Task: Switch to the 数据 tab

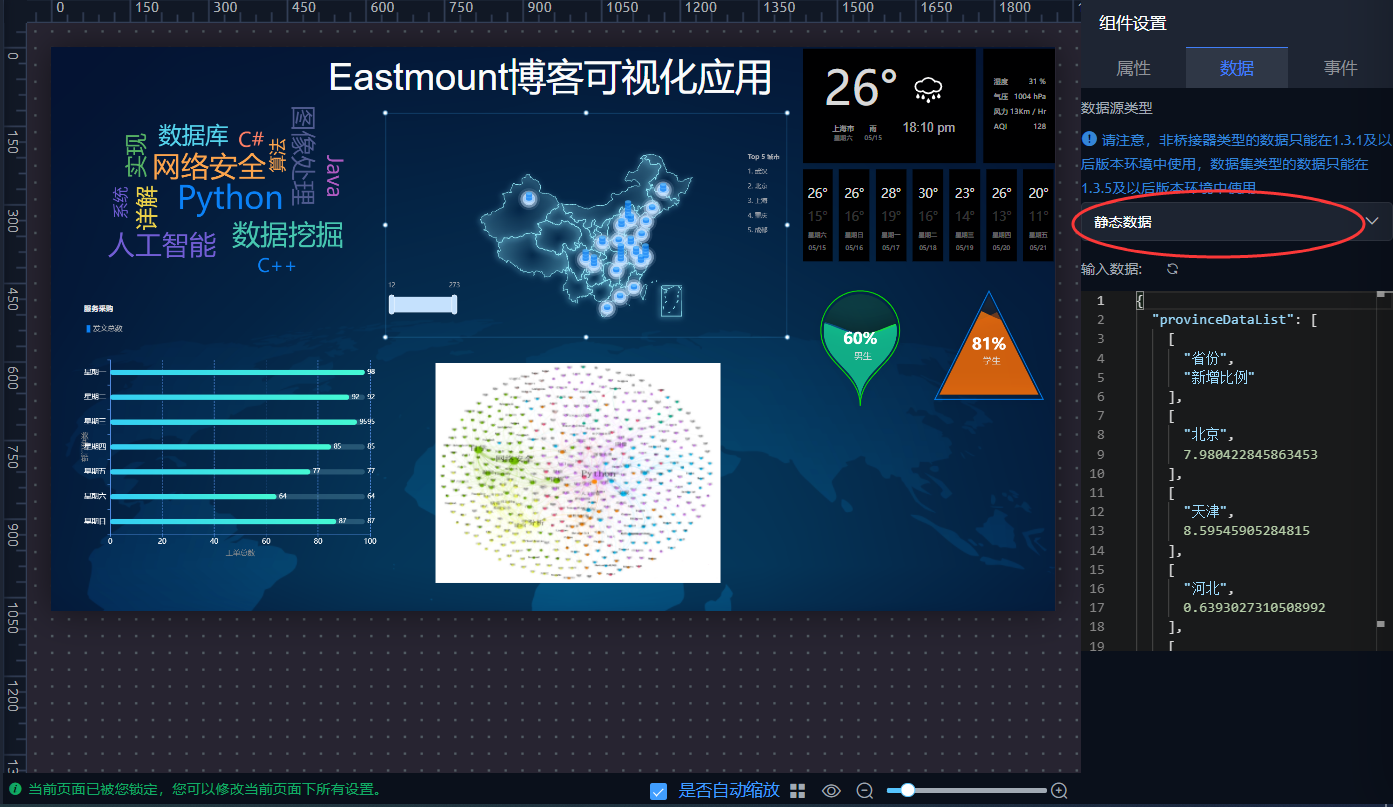Action: (x=1237, y=68)
